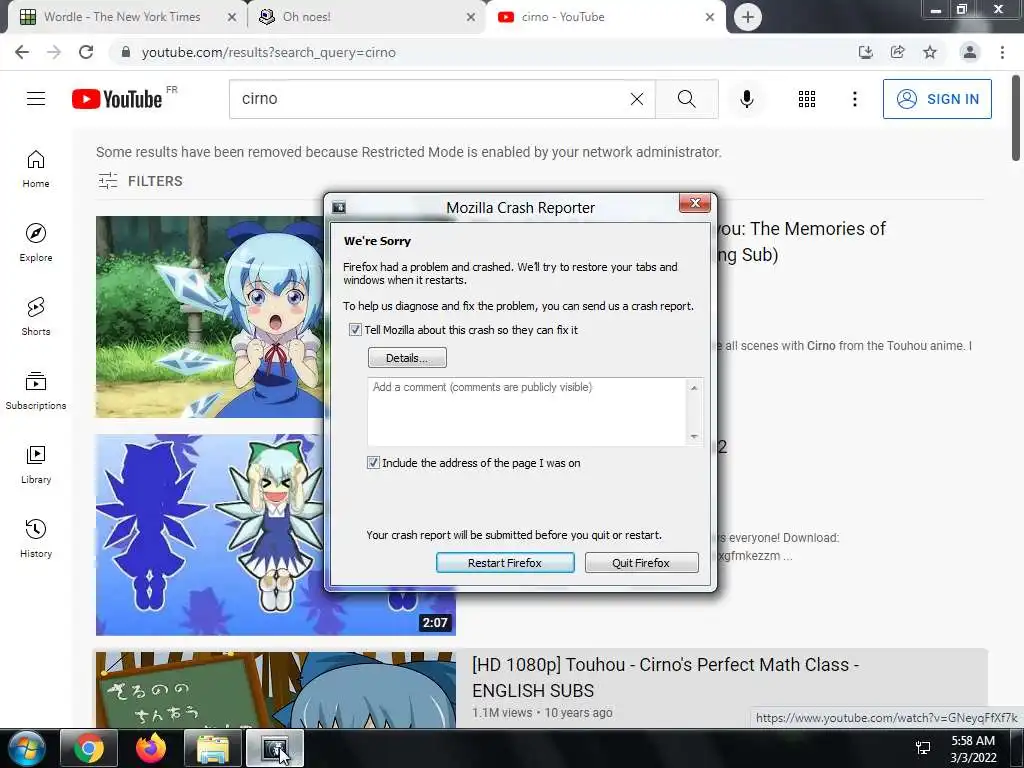Image resolution: width=1024 pixels, height=768 pixels.
Task: Bookmark this page with the star icon
Action: 930,52
